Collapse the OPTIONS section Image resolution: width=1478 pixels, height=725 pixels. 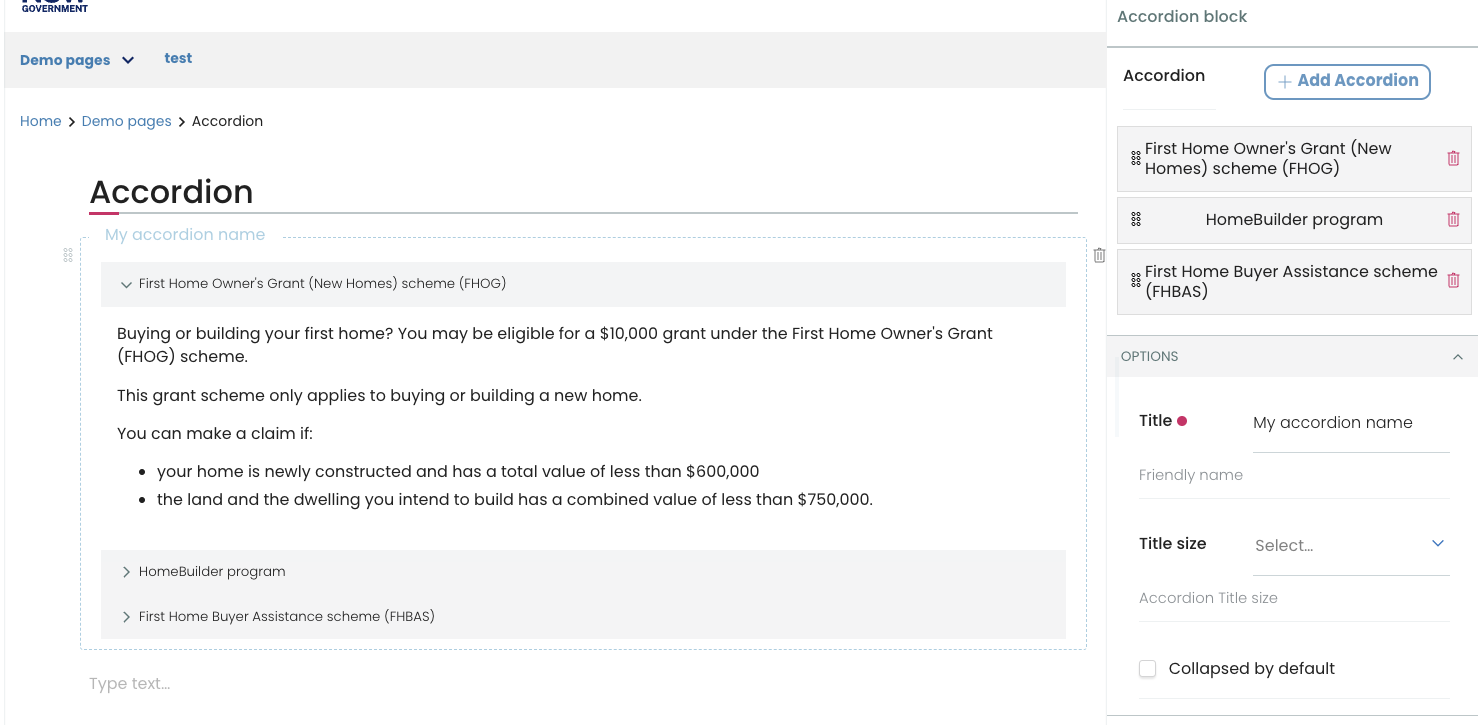(1457, 357)
